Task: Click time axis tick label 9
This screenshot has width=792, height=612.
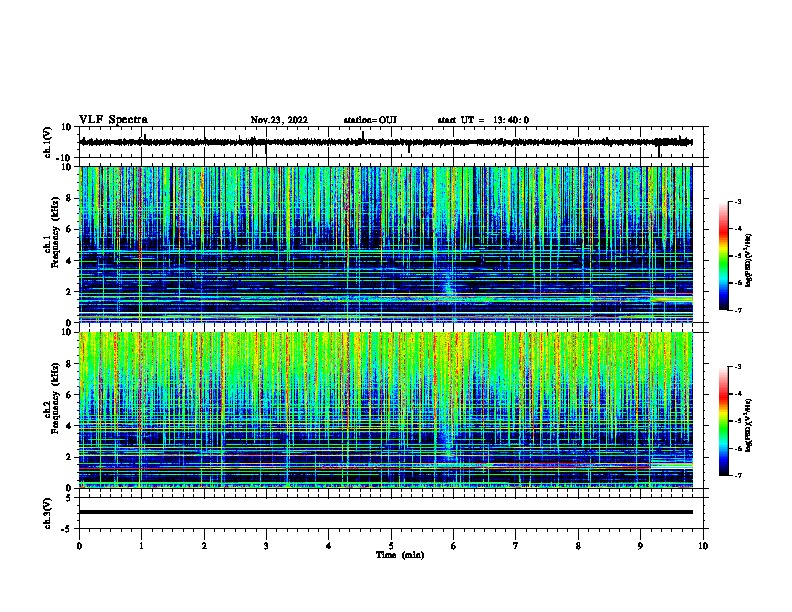Action: (640, 546)
